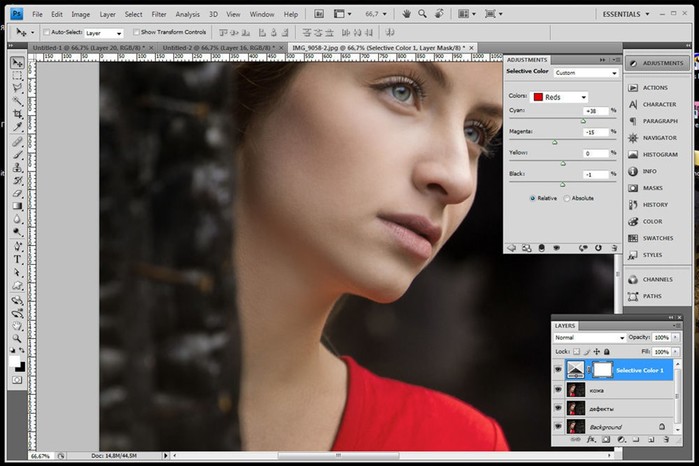Switch to the Untitled-2 document tab
This screenshot has width=699, height=466.
coord(223,47)
